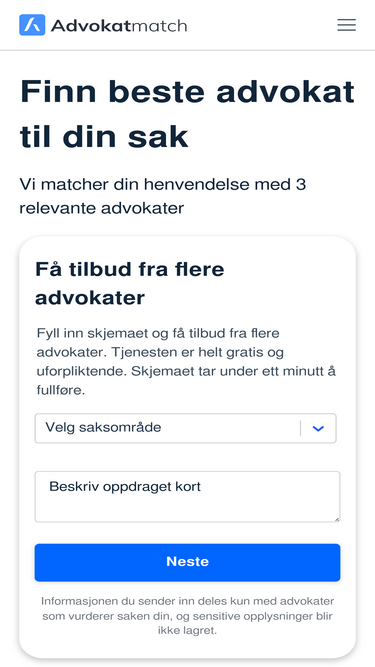Click the word 'advokater' in card heading
Screen dimensions: 375x667
[x=90, y=298]
